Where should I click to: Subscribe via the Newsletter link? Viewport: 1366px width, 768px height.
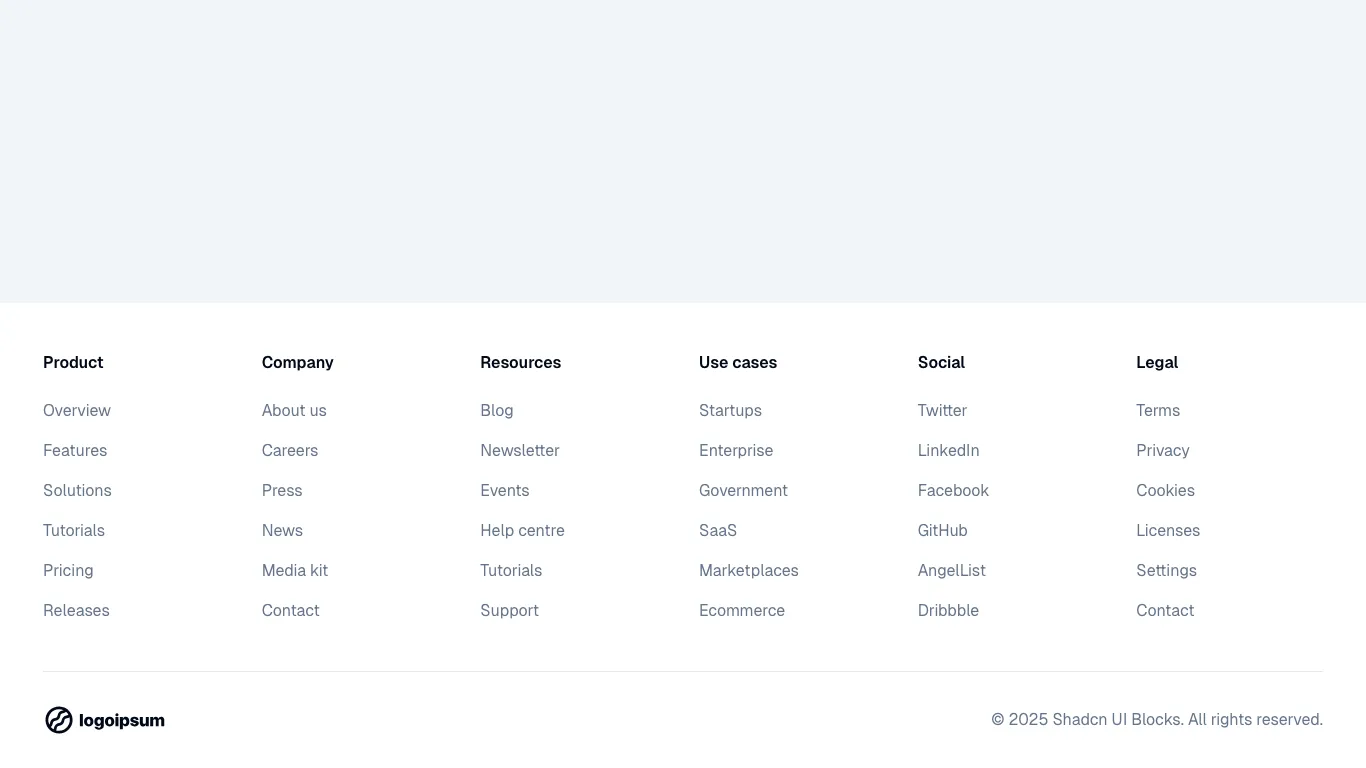point(519,450)
